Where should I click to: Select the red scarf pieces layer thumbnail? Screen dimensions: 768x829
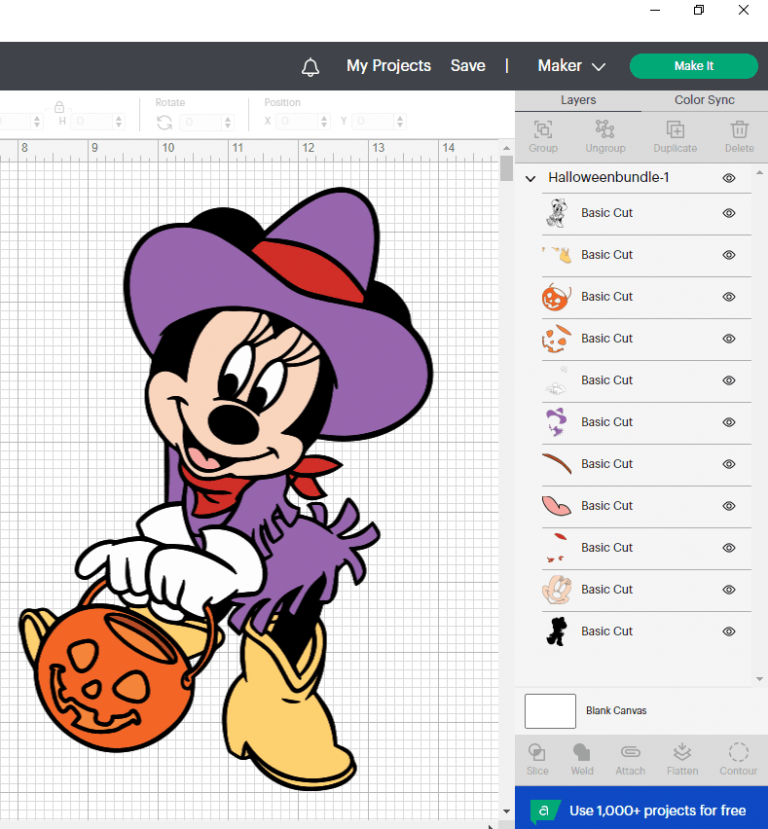[556, 548]
